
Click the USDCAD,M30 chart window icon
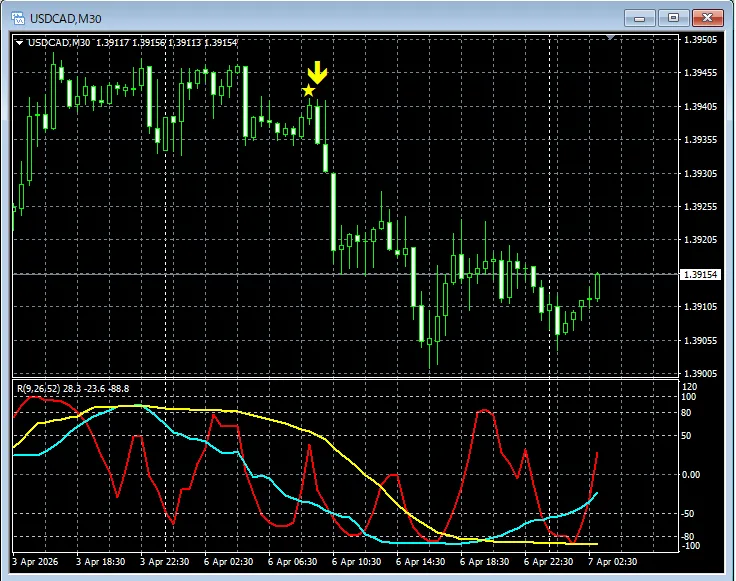pos(18,18)
